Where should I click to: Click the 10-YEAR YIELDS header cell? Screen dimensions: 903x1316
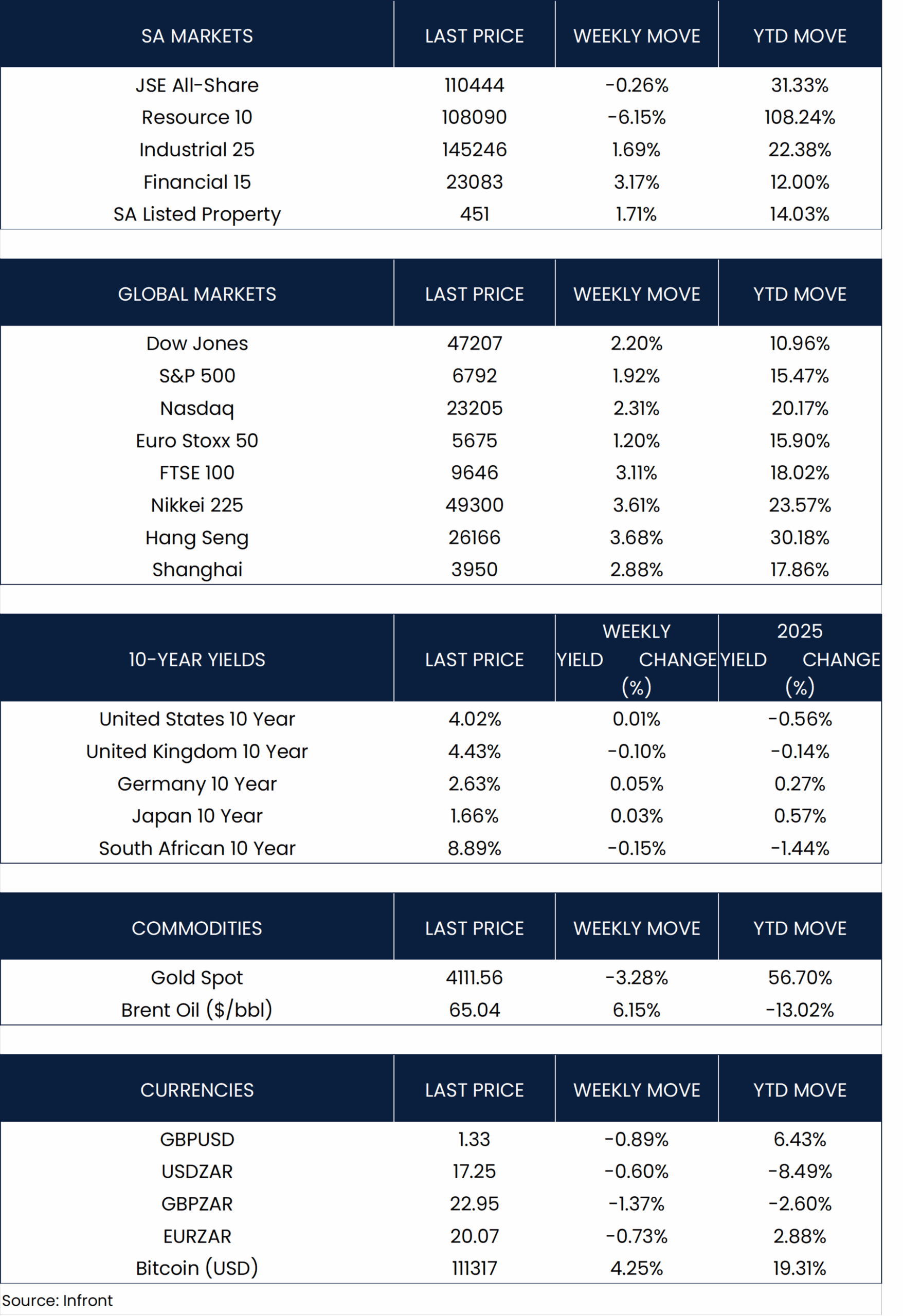coord(196,660)
